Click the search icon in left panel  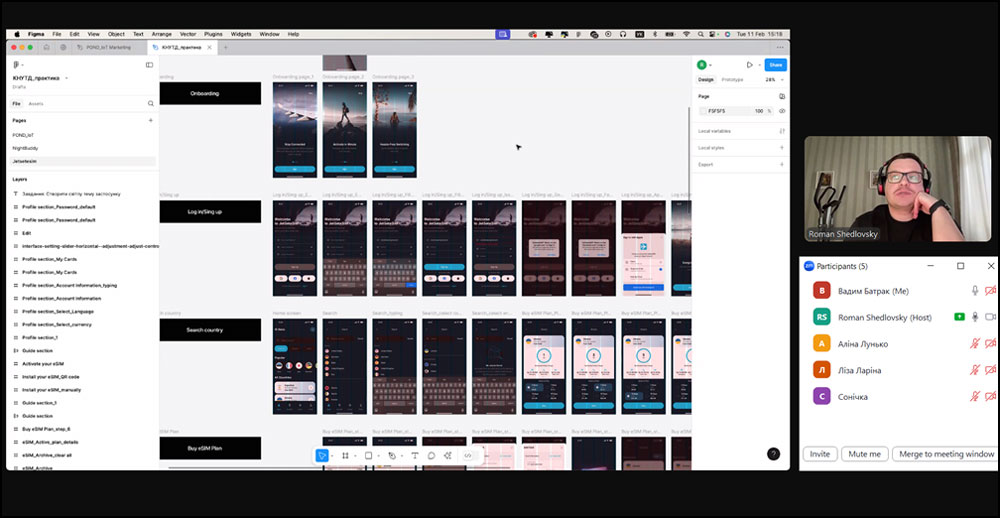point(151,103)
